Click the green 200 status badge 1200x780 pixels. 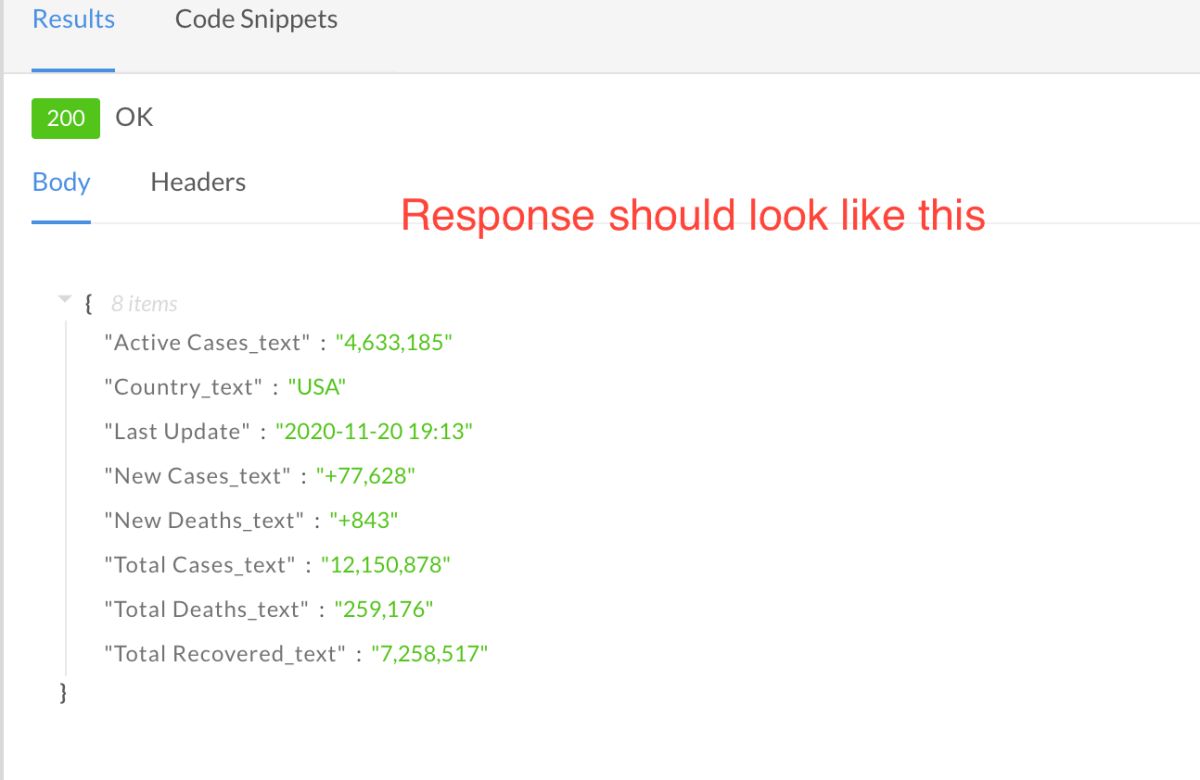pos(66,118)
